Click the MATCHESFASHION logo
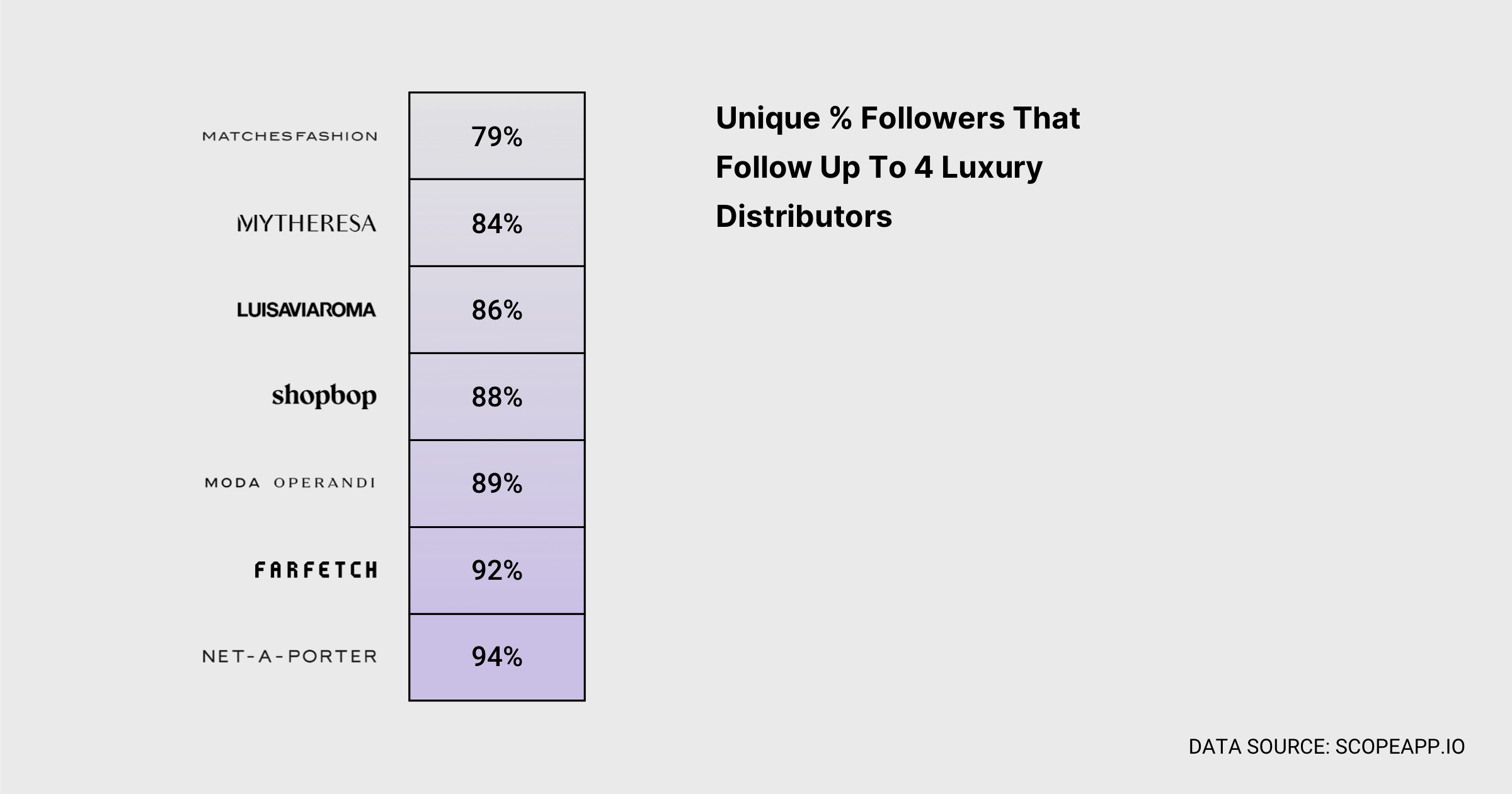Screen dimensions: 1512x794 point(290,136)
